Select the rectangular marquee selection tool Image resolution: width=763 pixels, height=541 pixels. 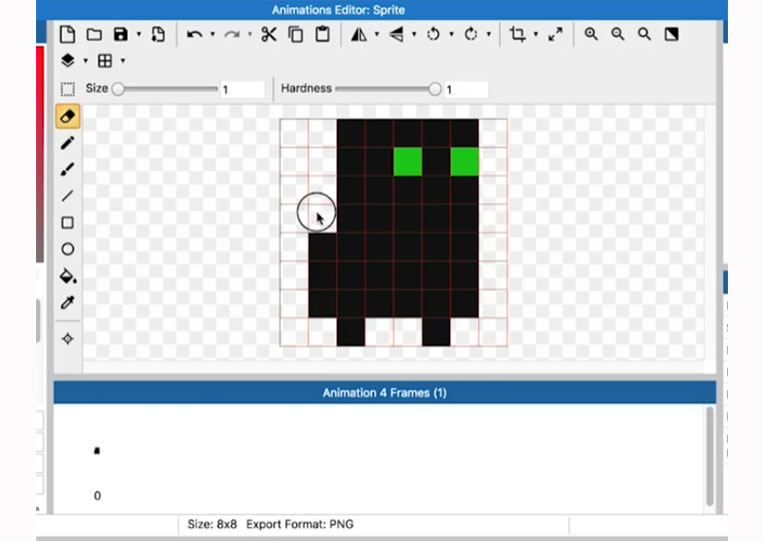(x=68, y=89)
